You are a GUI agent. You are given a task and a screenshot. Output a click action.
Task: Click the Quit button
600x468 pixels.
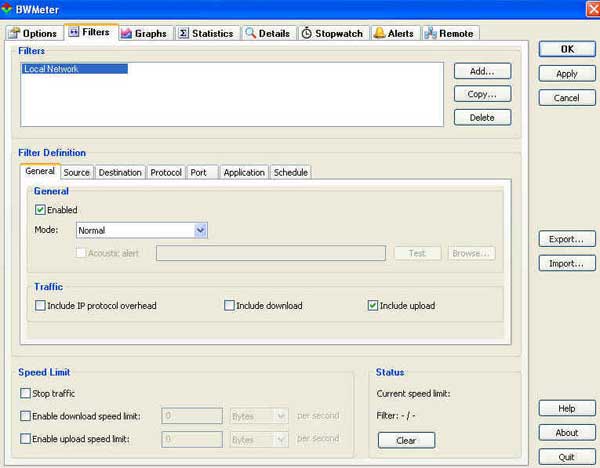(x=567, y=457)
